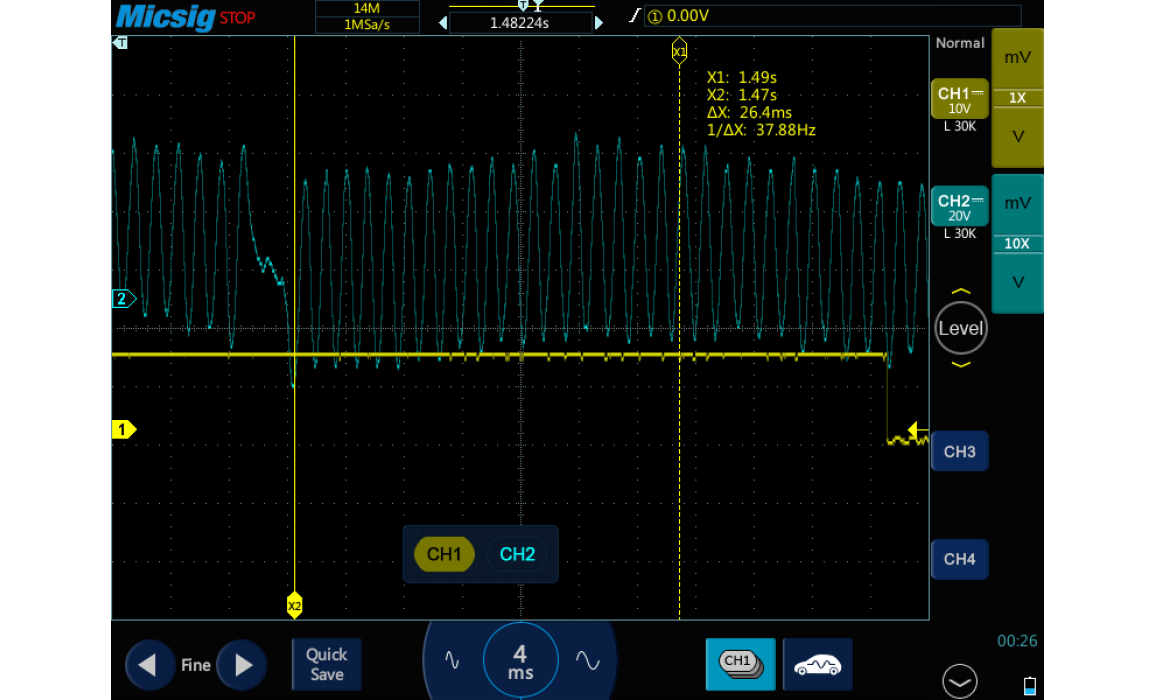
Task: Narrow timebase with right sine wave icon
Action: [x=587, y=661]
